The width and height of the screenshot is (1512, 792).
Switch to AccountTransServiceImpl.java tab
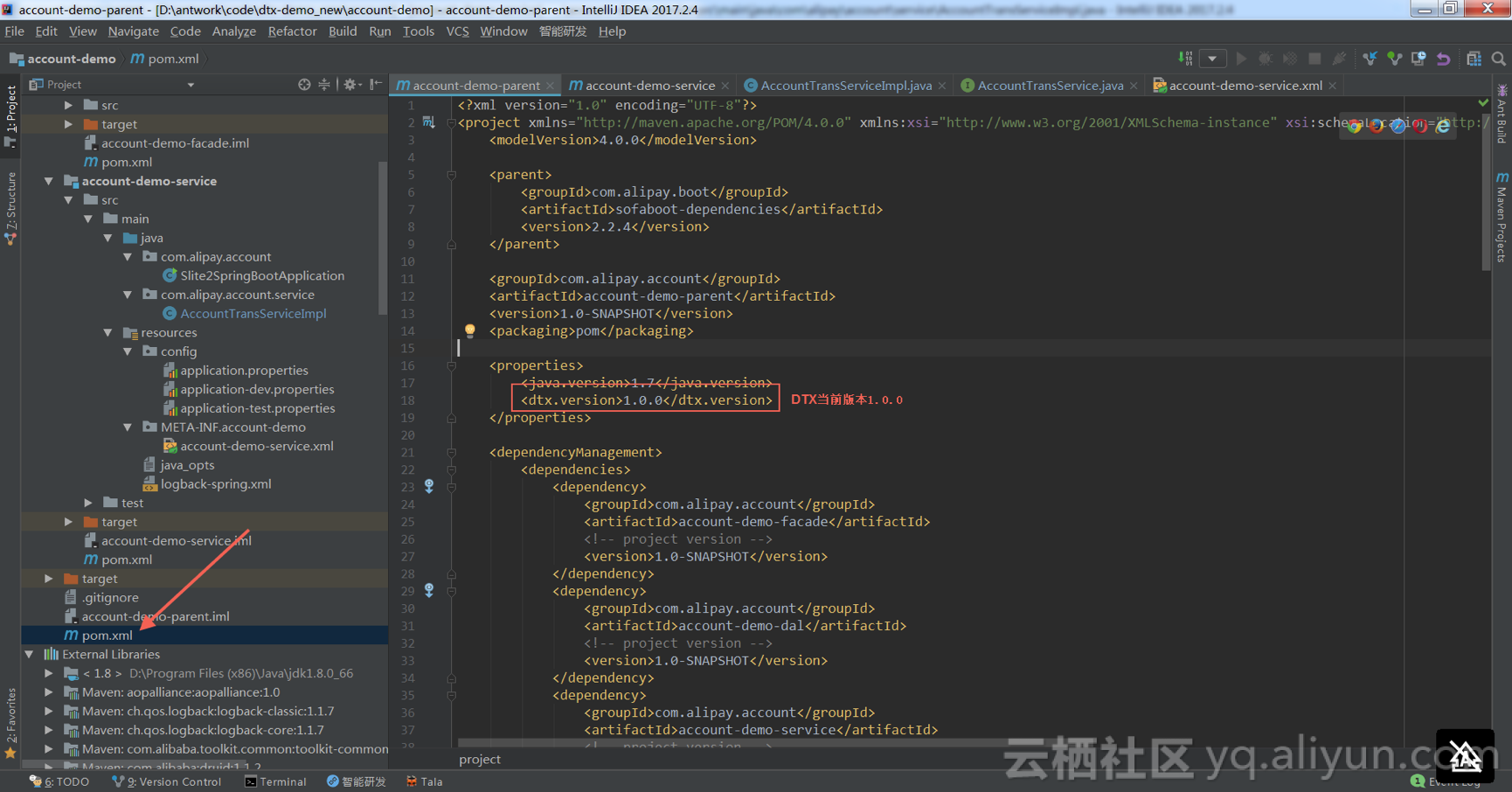click(845, 85)
